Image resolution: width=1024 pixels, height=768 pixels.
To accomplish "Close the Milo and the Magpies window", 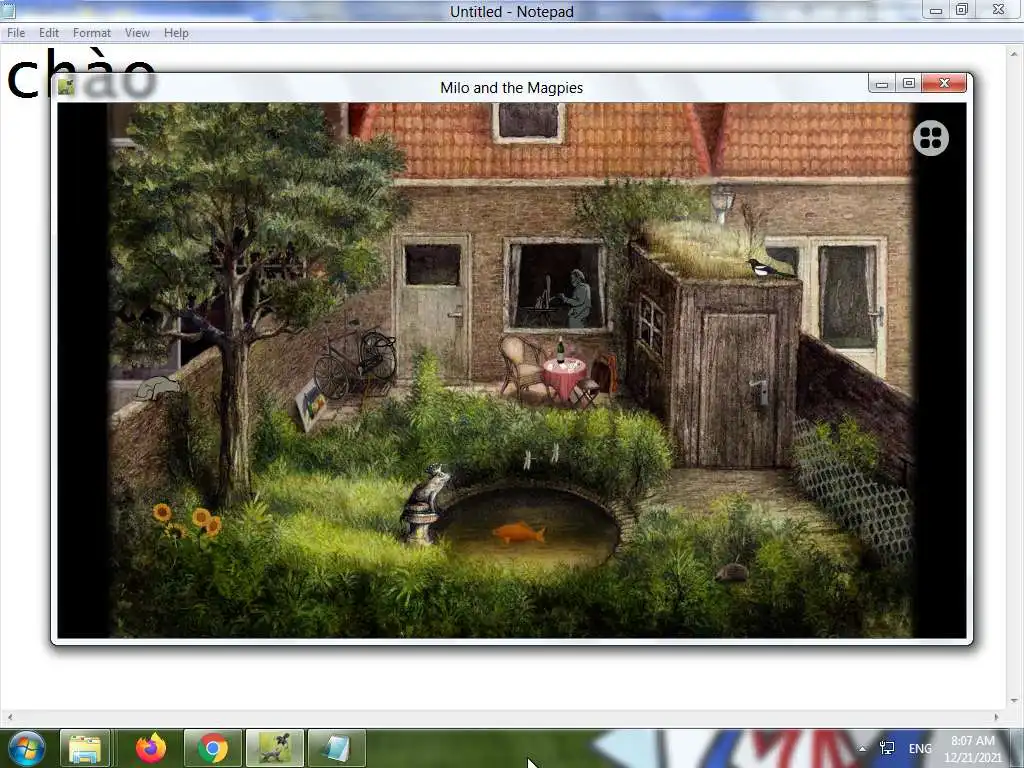I will (944, 83).
